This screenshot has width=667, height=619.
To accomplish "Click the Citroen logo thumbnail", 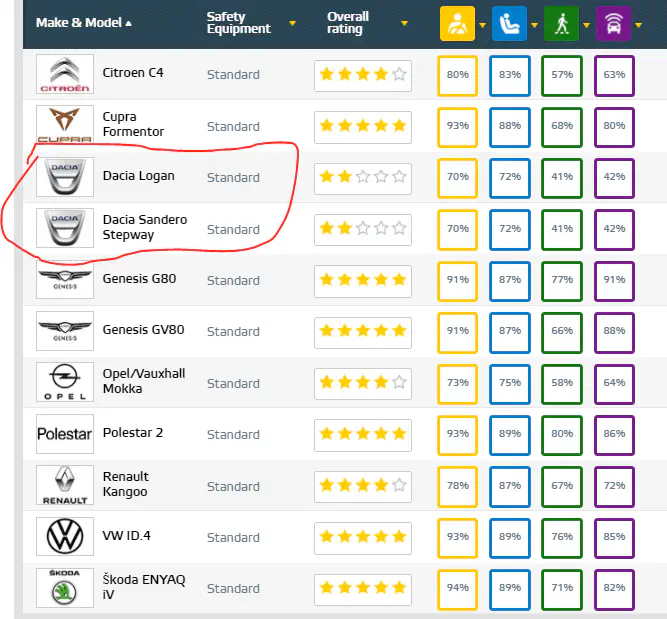I will click(65, 74).
